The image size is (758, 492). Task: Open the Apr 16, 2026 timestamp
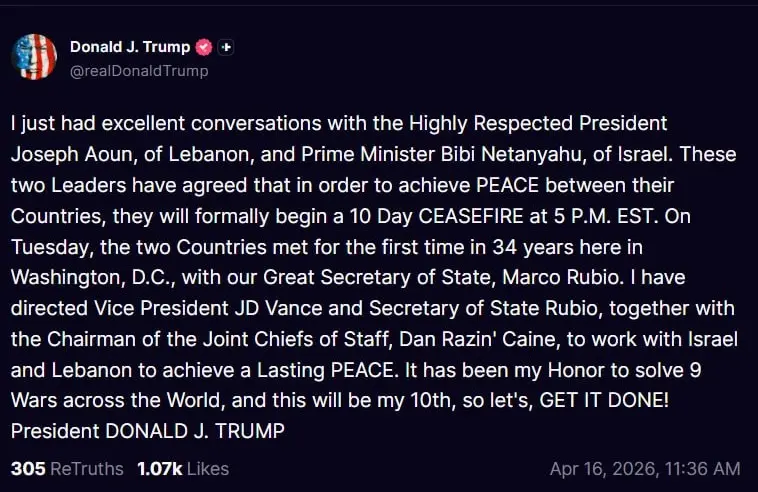click(x=645, y=468)
